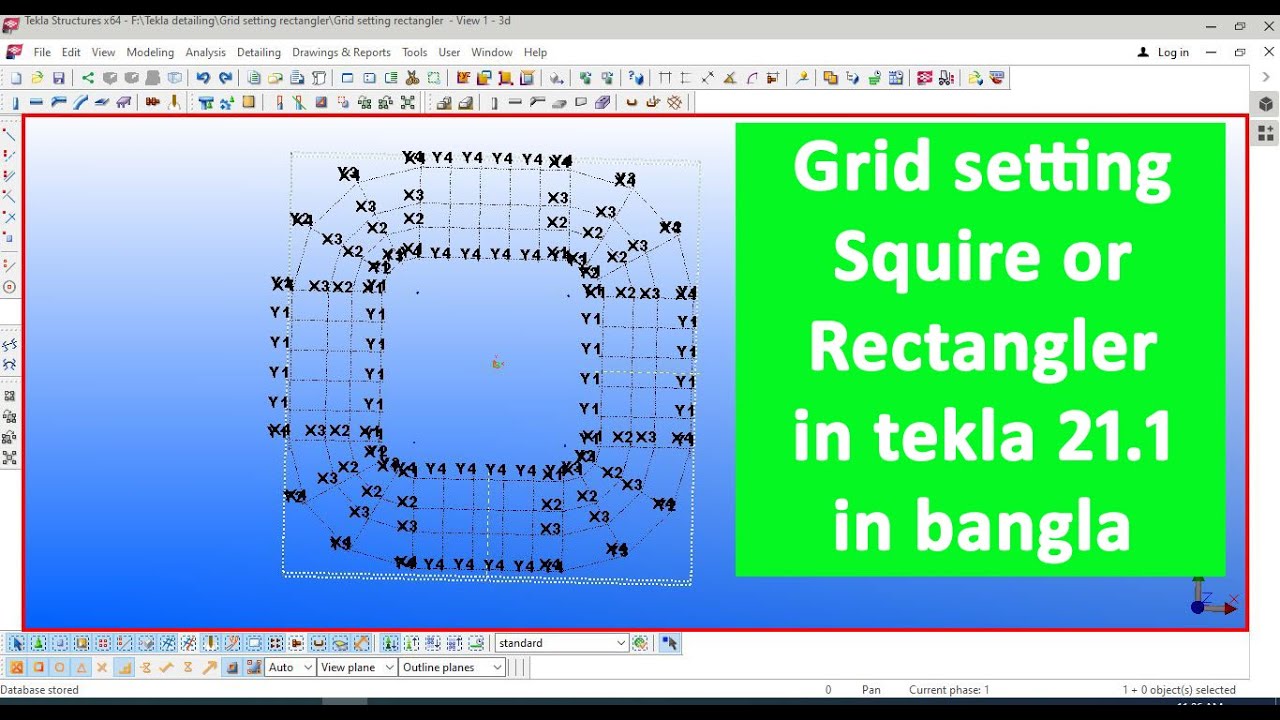Click the scissors cut icon in toolbar

click(411, 77)
